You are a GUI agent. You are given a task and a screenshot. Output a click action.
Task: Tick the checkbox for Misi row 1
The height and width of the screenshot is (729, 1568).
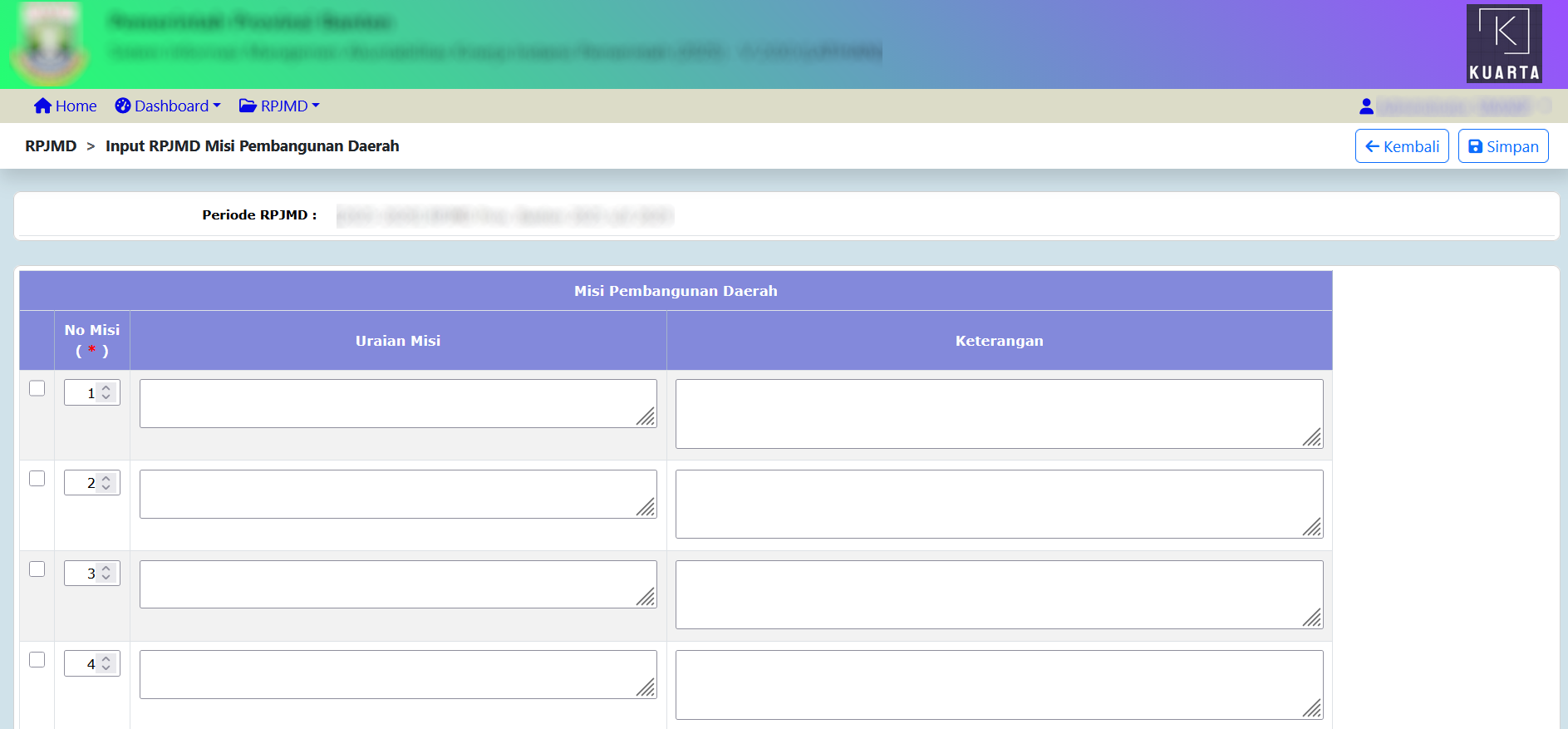37,388
